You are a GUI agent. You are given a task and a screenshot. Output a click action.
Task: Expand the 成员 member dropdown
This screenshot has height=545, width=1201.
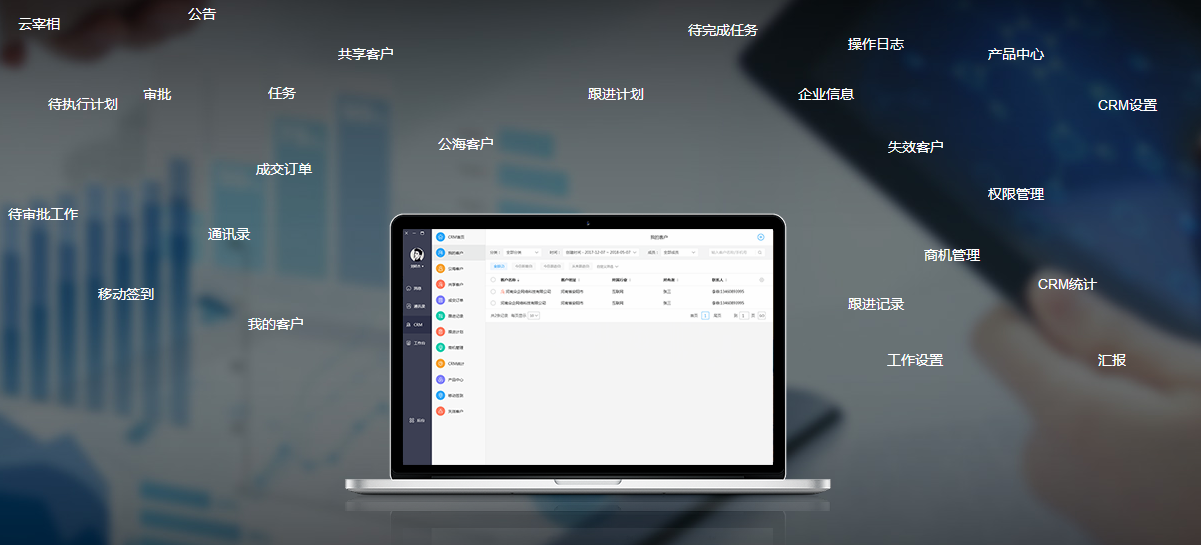(x=679, y=253)
